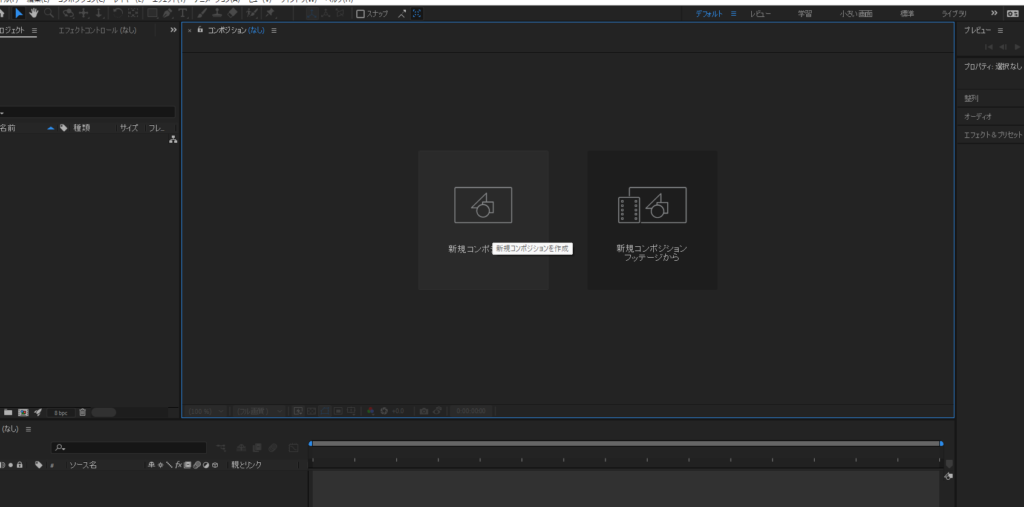The image size is (1024, 507).
Task: Open the エフェクトコントロール tab
Action: point(97,31)
